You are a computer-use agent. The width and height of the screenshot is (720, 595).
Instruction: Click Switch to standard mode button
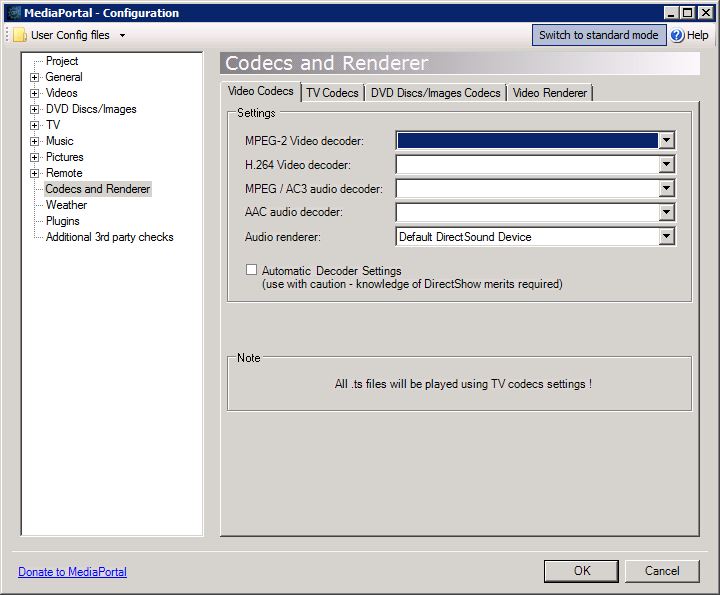(598, 35)
